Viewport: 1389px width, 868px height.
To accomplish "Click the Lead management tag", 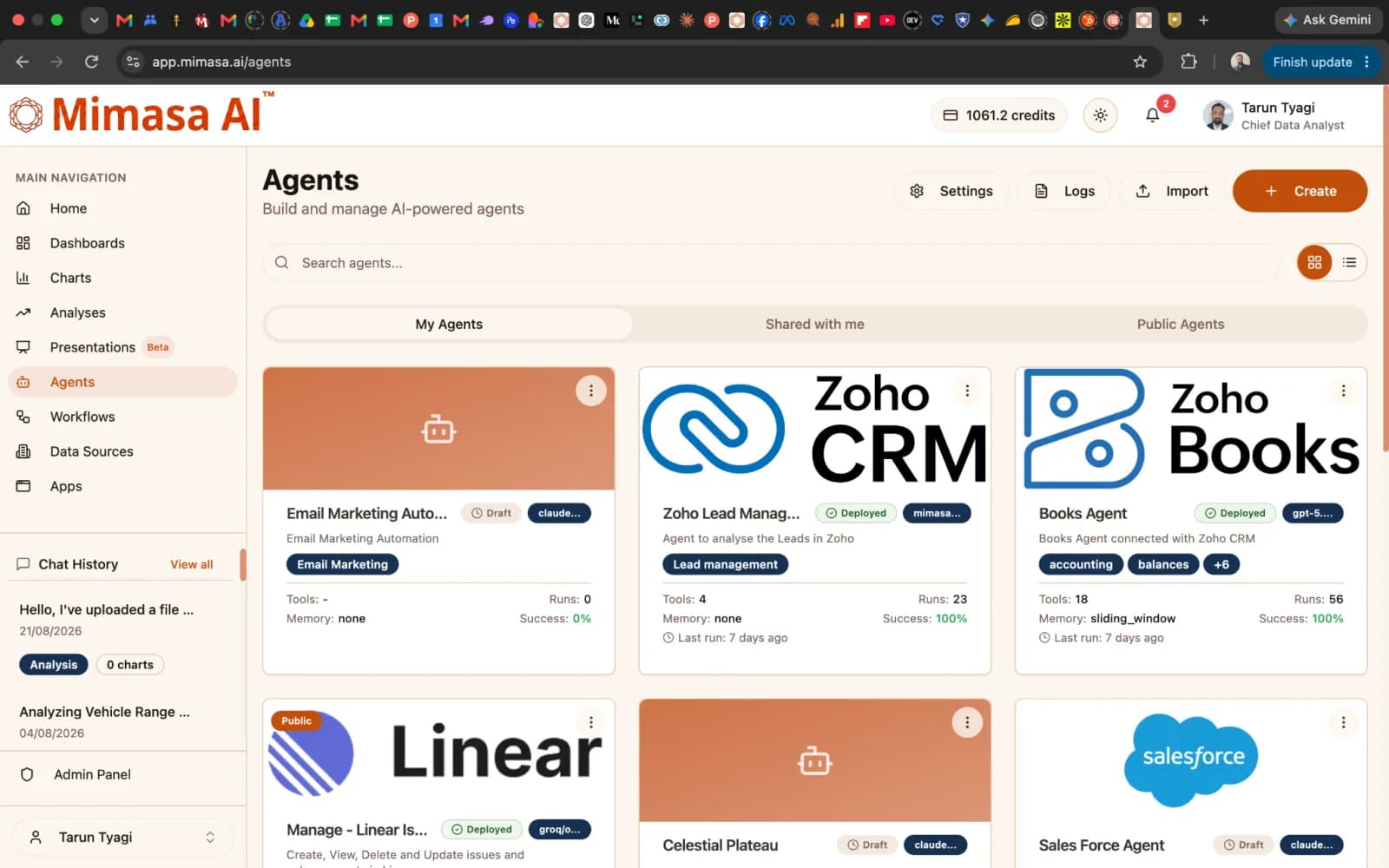I will coord(726,564).
